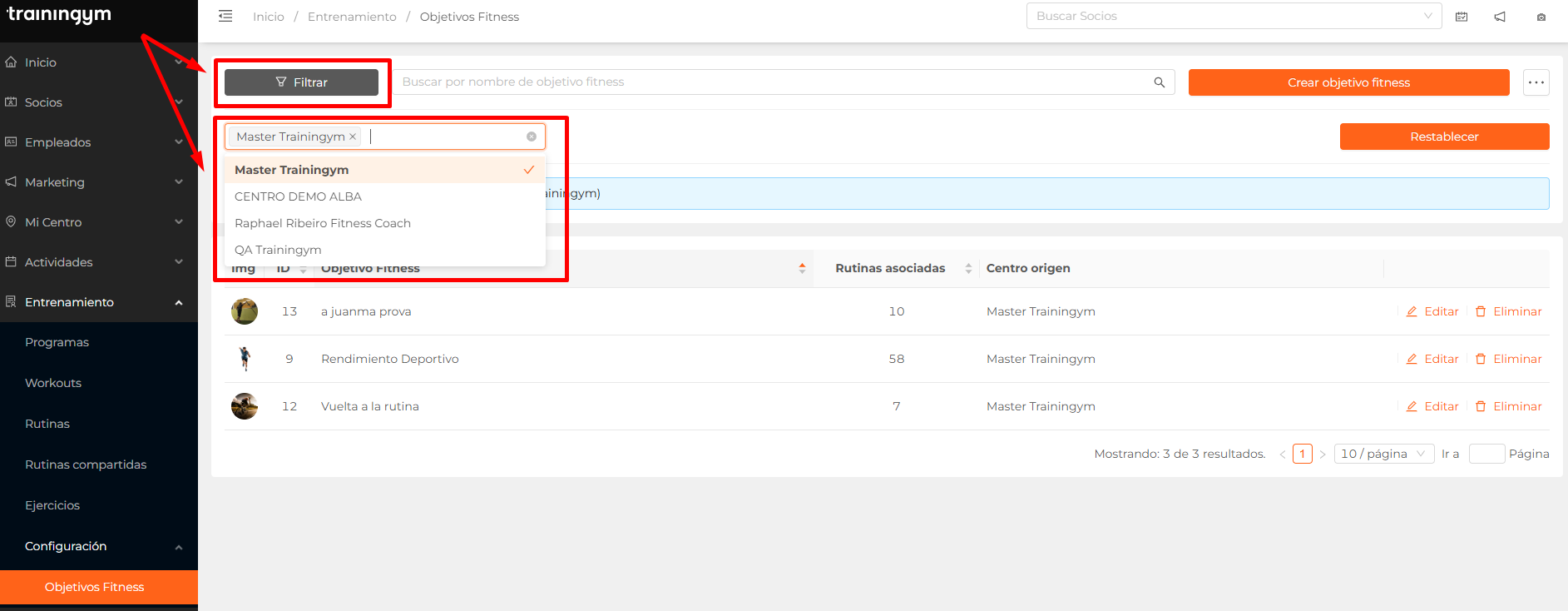This screenshot has width=1568, height=611.
Task: Open the 10 / página size dropdown
Action: pos(1383,454)
